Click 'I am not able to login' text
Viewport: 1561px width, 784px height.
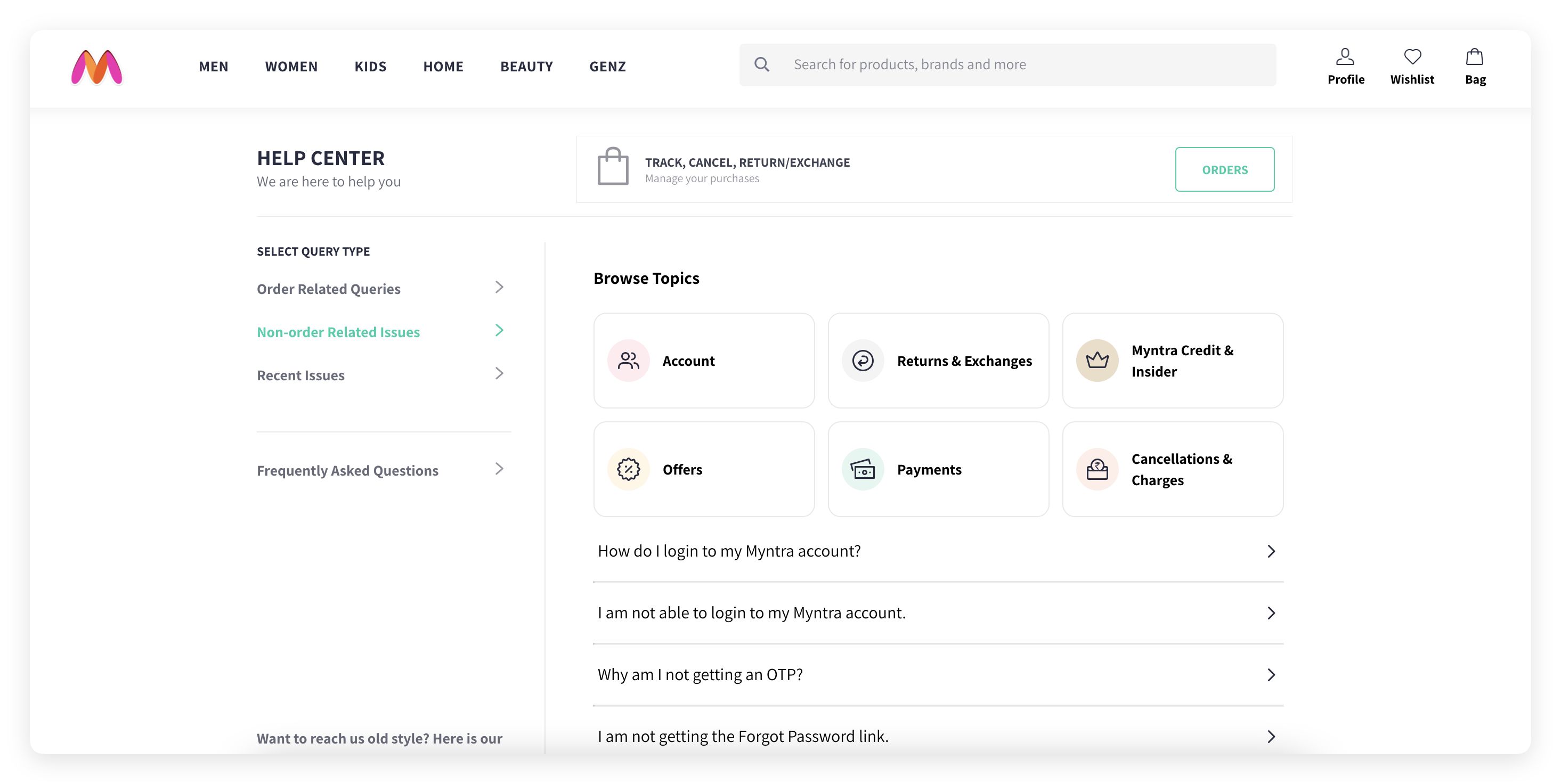[x=751, y=612]
